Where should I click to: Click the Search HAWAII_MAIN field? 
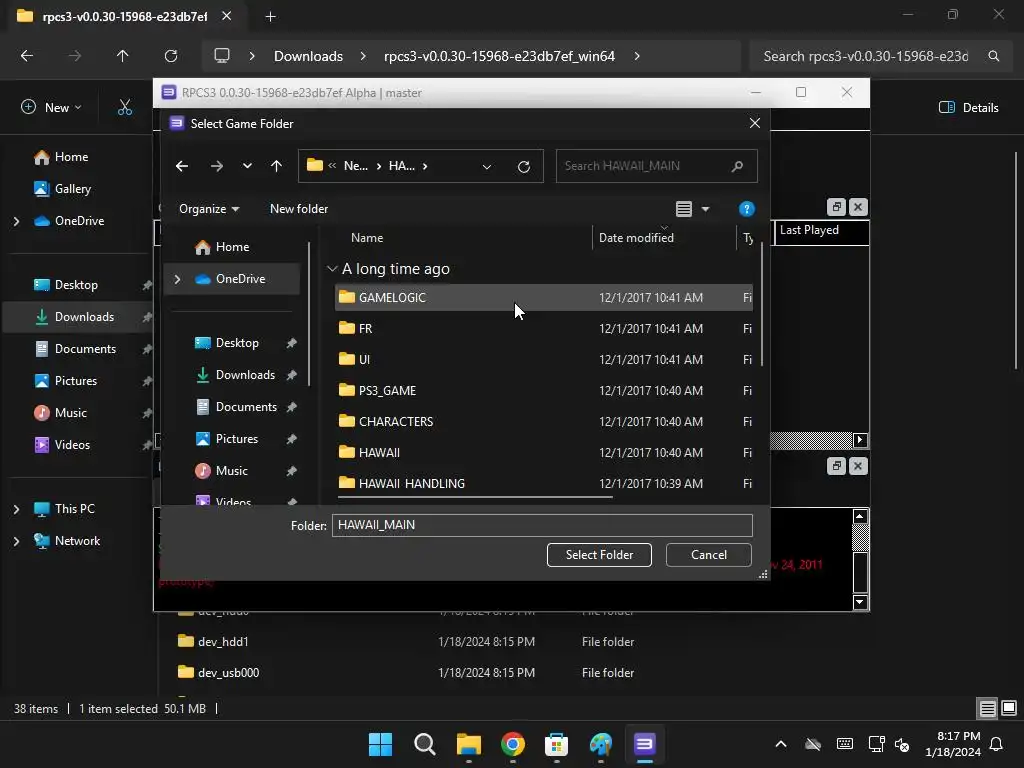(x=656, y=166)
